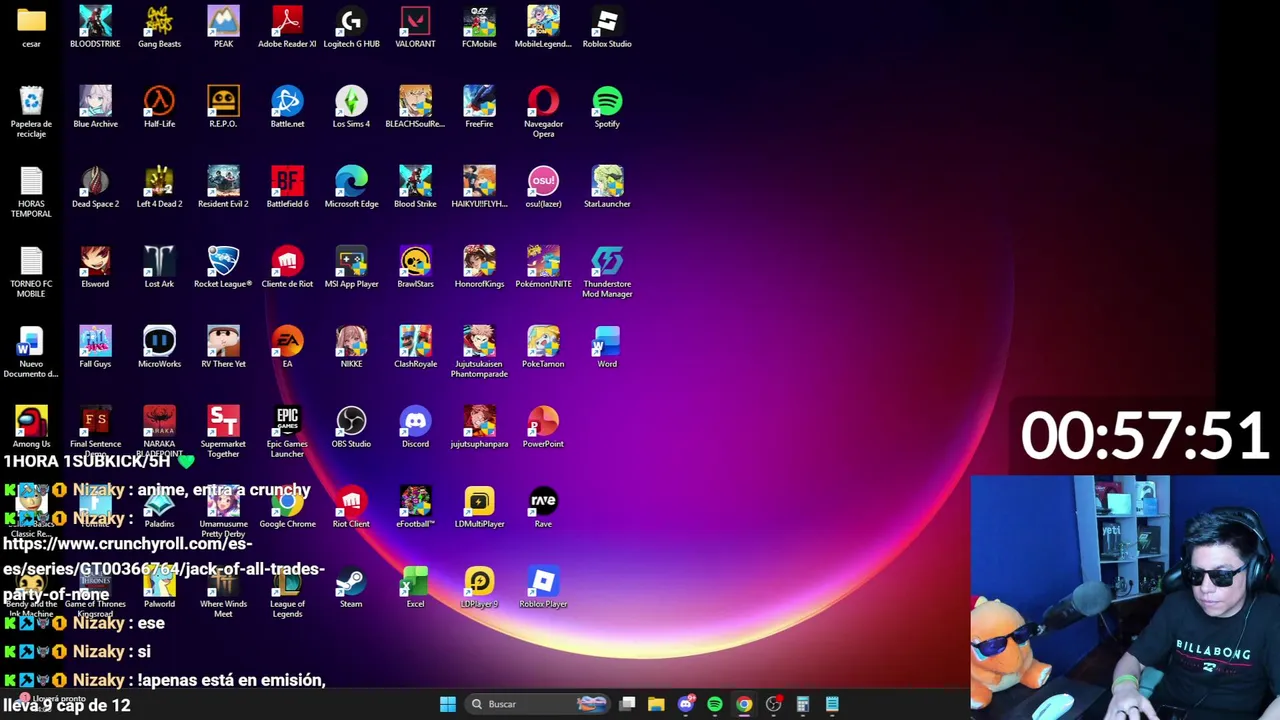Open the Rave app icon

click(x=543, y=507)
